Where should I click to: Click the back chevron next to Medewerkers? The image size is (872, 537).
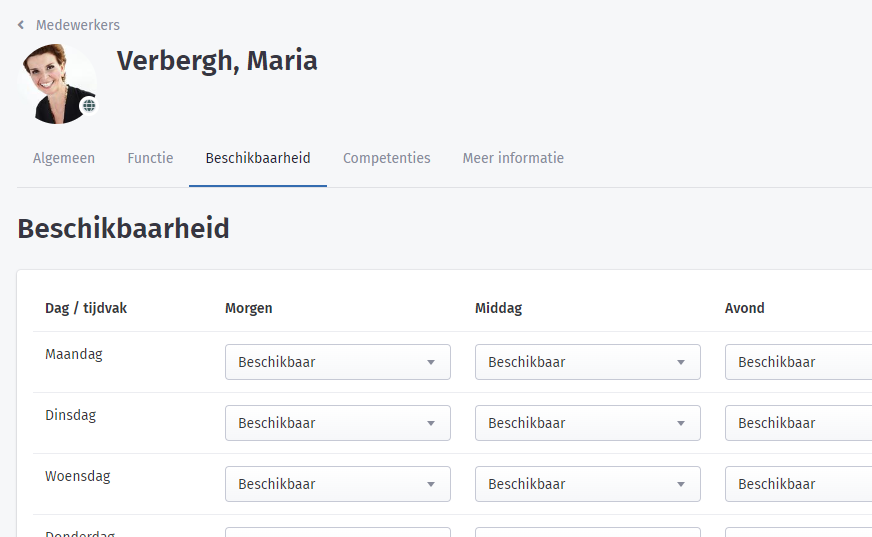point(21,25)
